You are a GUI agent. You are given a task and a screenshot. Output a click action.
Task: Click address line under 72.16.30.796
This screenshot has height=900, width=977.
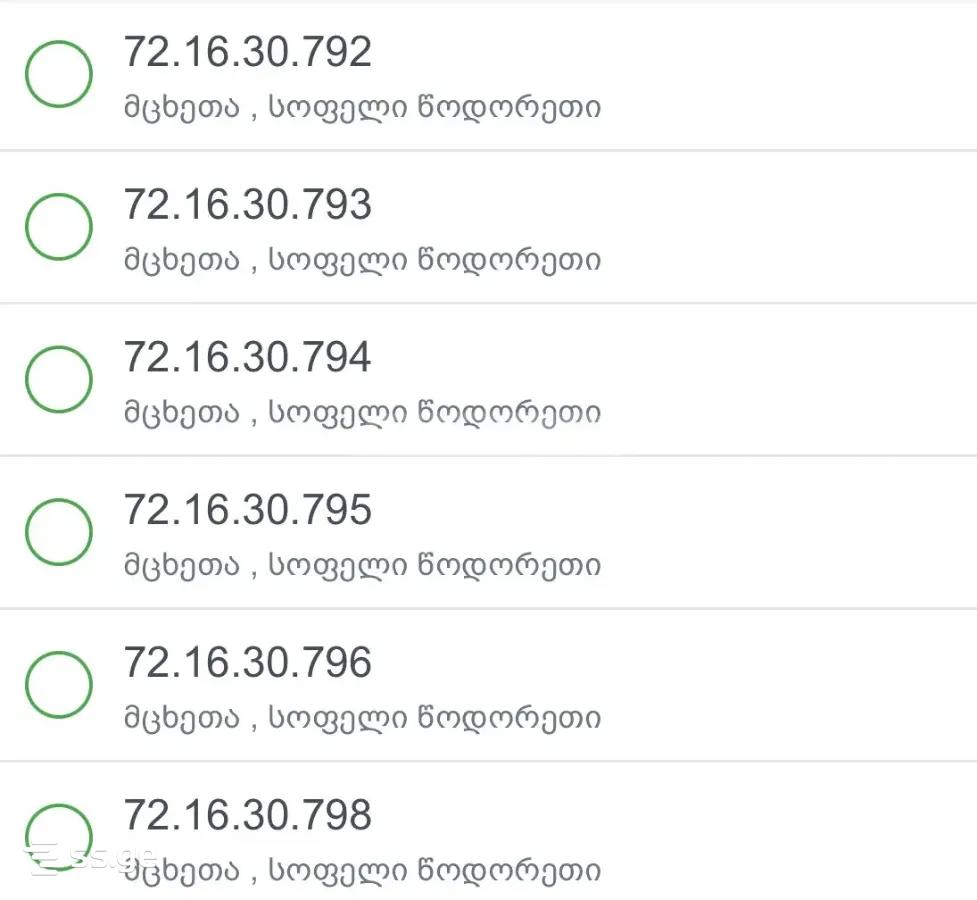pos(363,719)
